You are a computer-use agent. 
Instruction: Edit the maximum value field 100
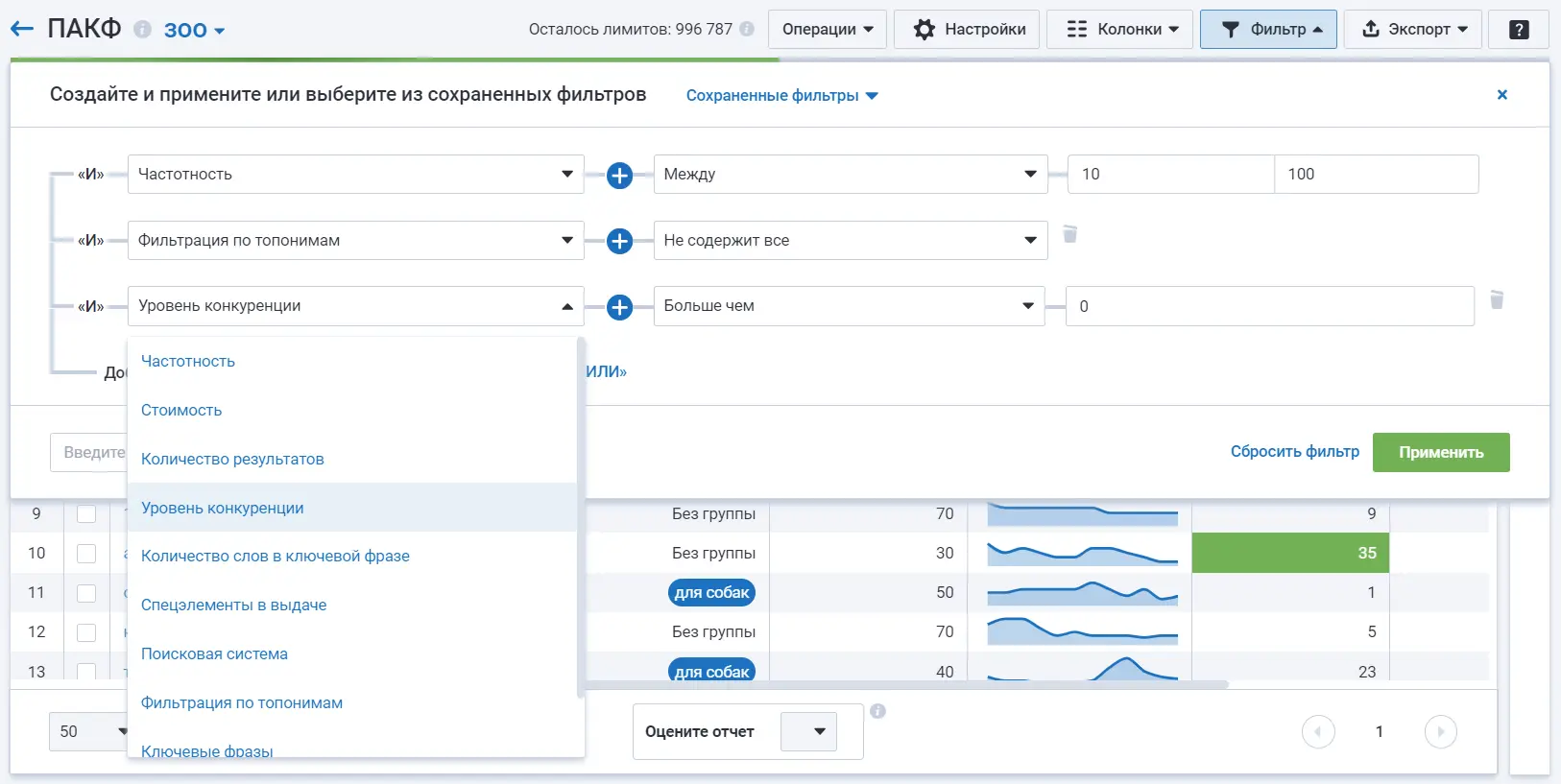pyautogui.click(x=1377, y=175)
